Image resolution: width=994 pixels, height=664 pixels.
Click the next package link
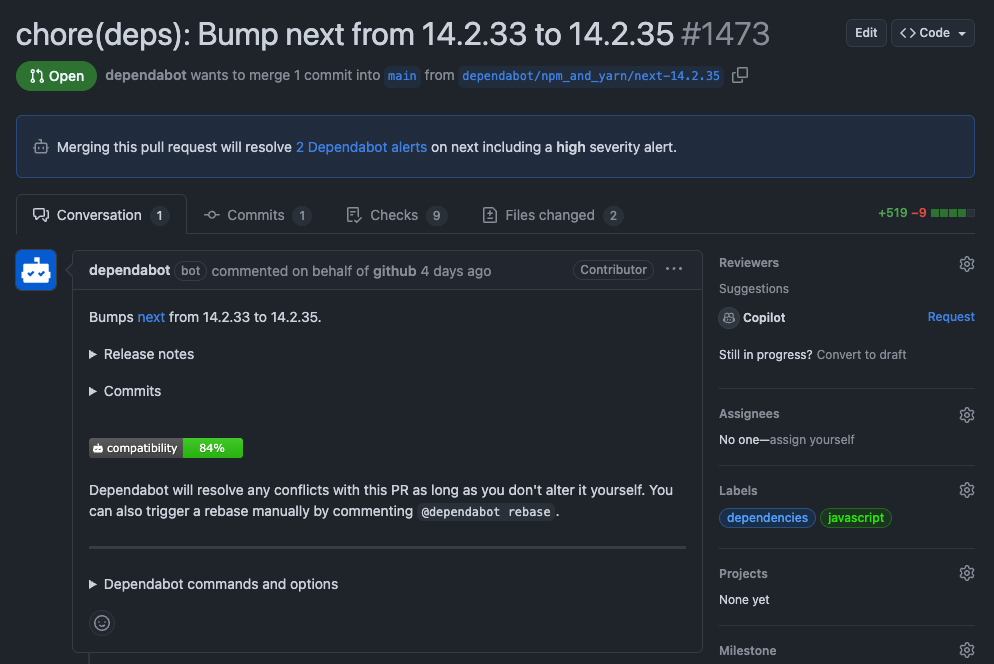click(151, 317)
